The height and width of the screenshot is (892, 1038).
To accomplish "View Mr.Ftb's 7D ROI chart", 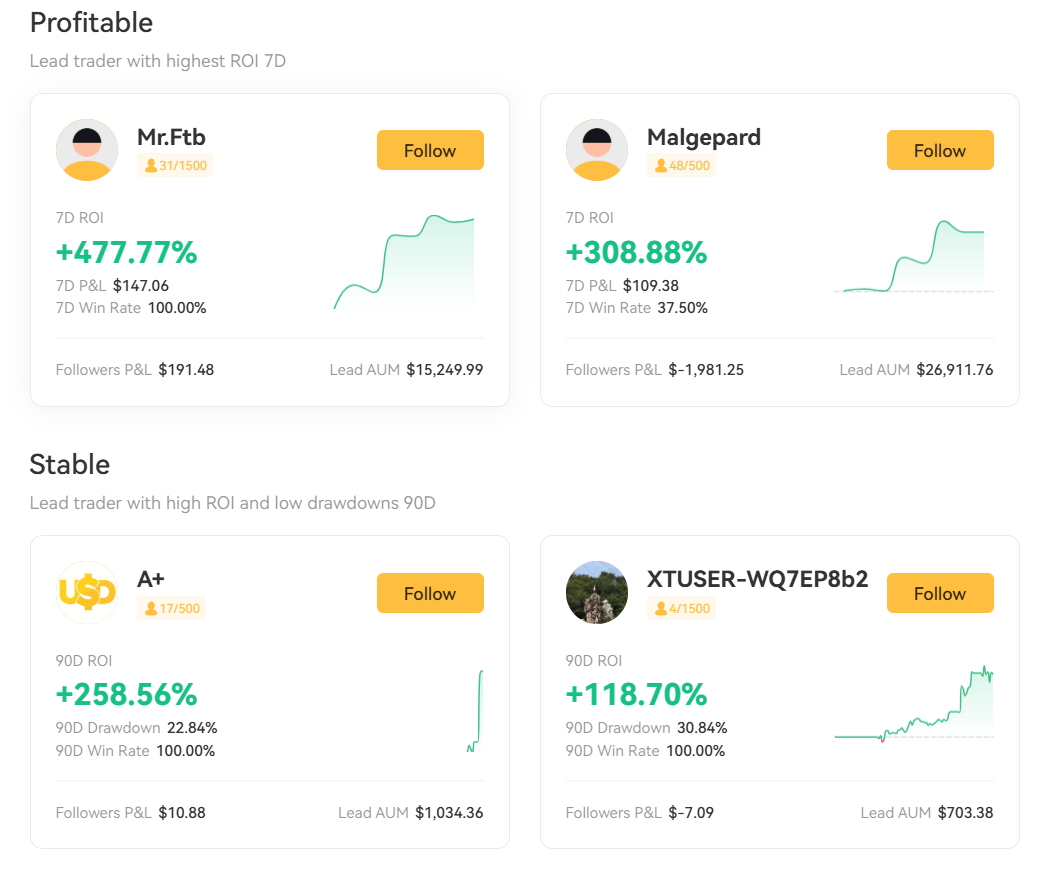I will (x=404, y=262).
